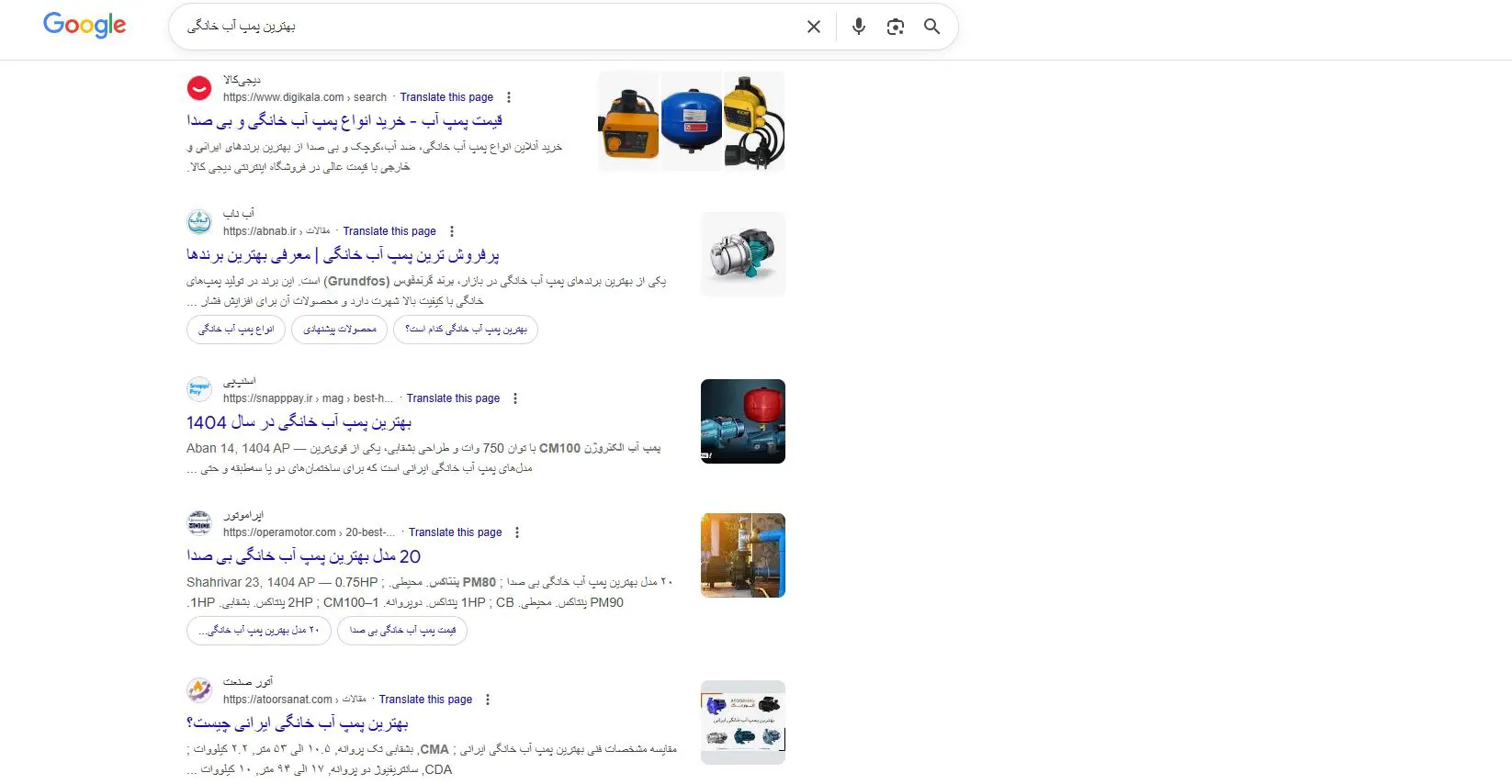Open more options for the abnab.ir result
Screen dimensions: 1512x784
pyautogui.click(x=452, y=231)
